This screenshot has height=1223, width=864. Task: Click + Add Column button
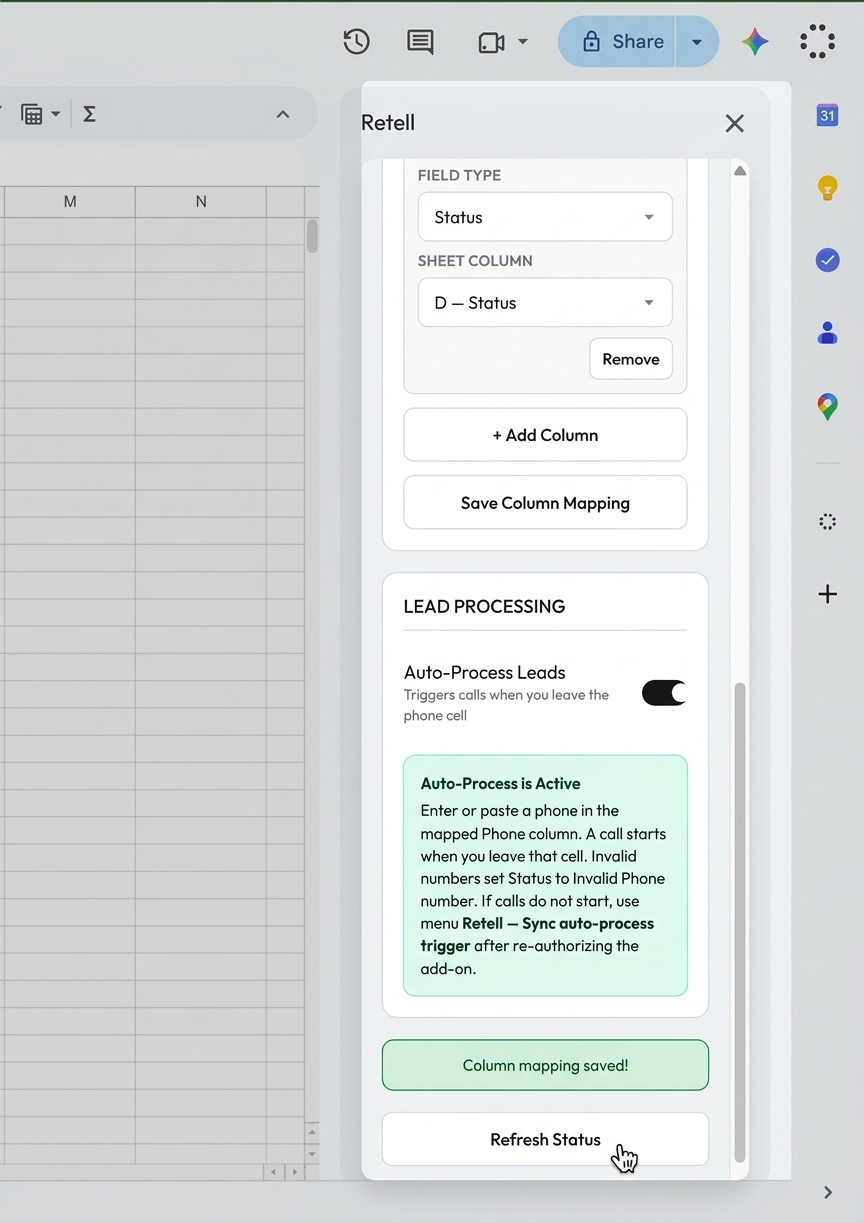(545, 435)
